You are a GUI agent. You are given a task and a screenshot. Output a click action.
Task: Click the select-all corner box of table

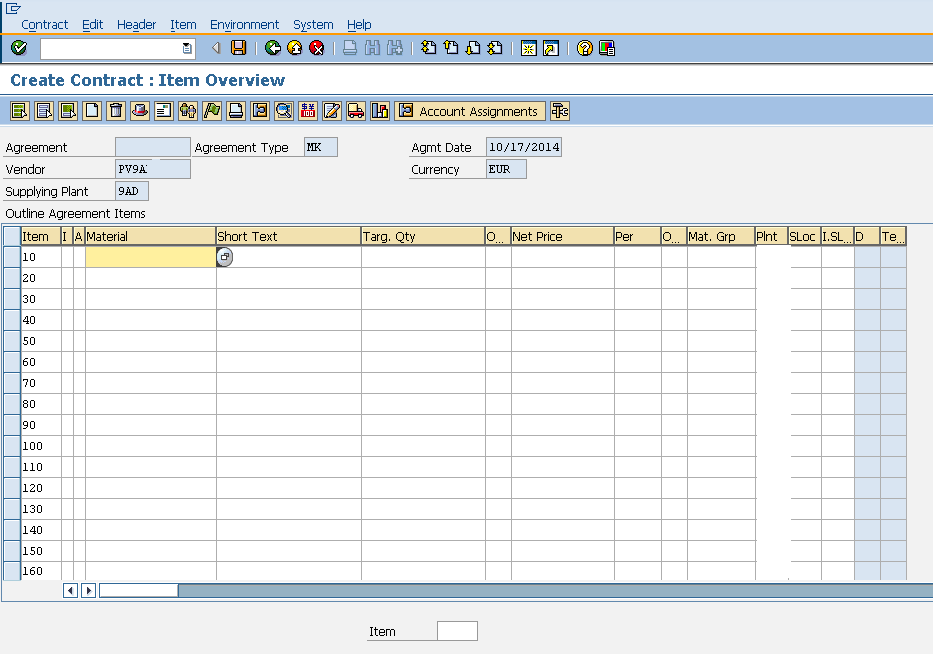[12, 236]
